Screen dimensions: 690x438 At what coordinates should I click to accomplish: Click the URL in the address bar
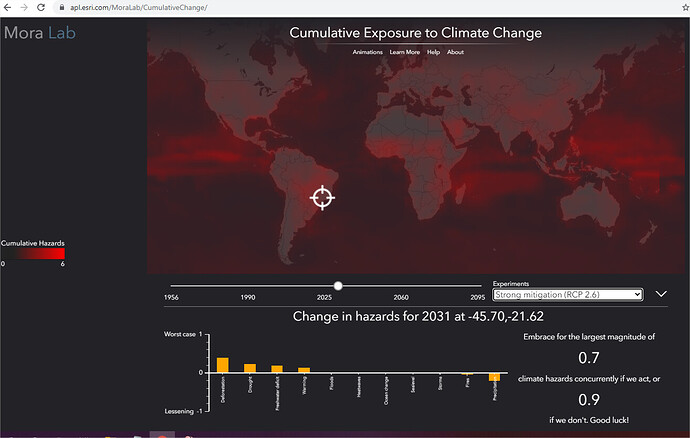point(139,7)
